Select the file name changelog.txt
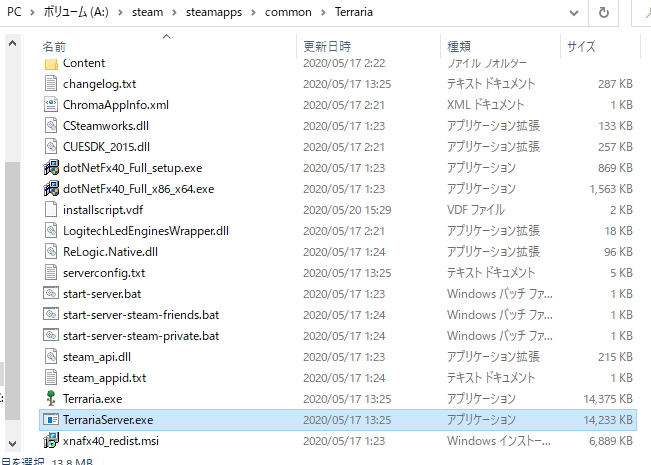The height and width of the screenshot is (465, 651). [x=99, y=84]
